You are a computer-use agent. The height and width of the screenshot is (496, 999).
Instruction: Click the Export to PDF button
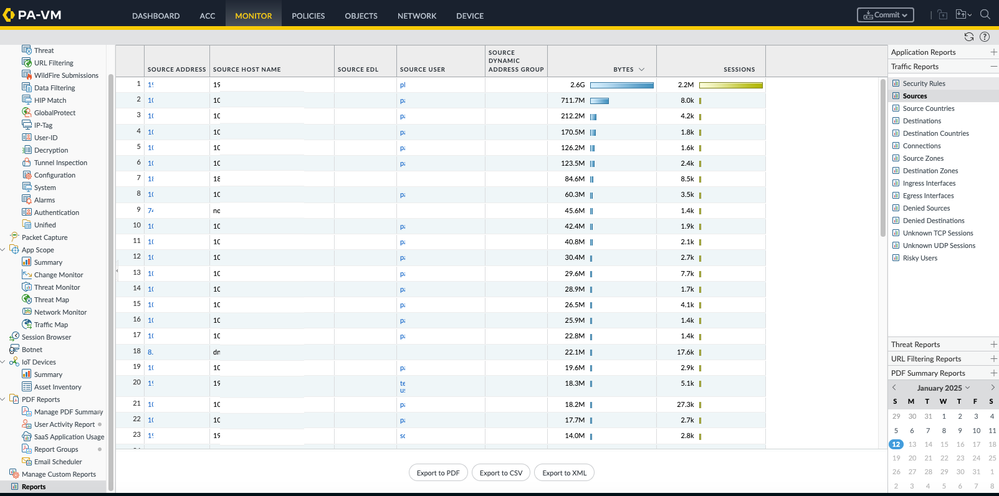[x=440, y=472]
